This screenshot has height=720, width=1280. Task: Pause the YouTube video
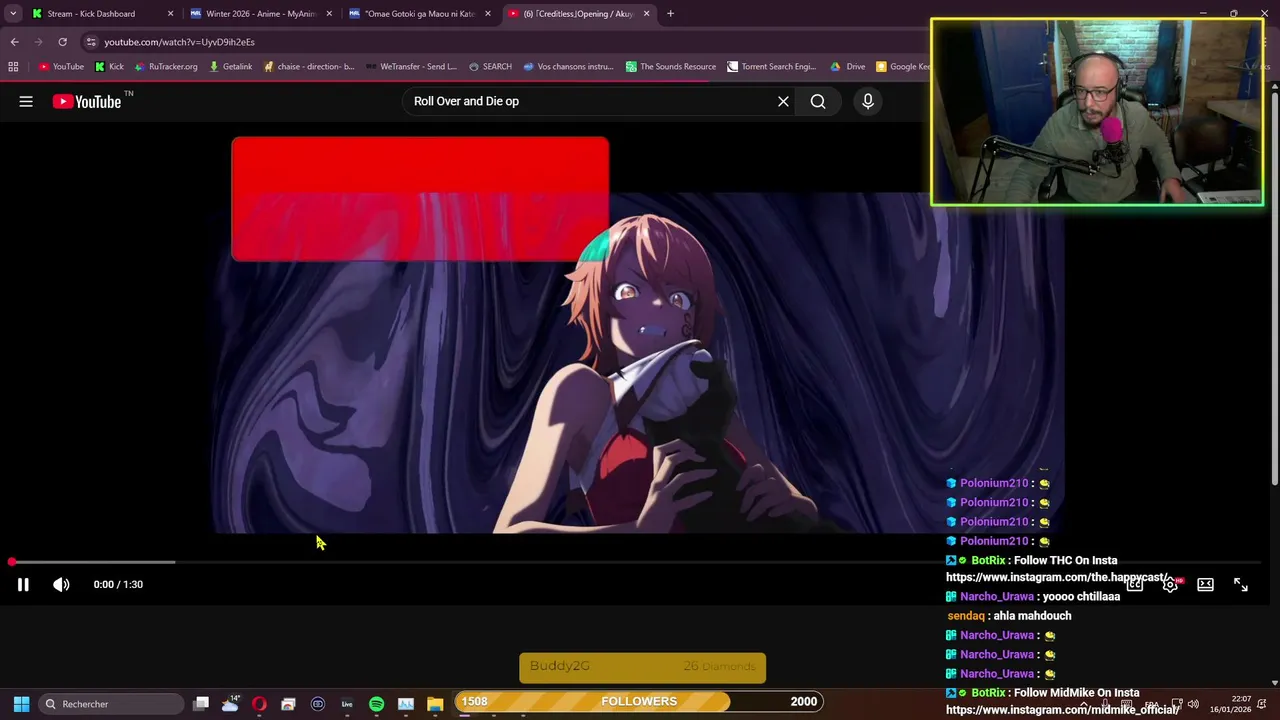point(23,585)
